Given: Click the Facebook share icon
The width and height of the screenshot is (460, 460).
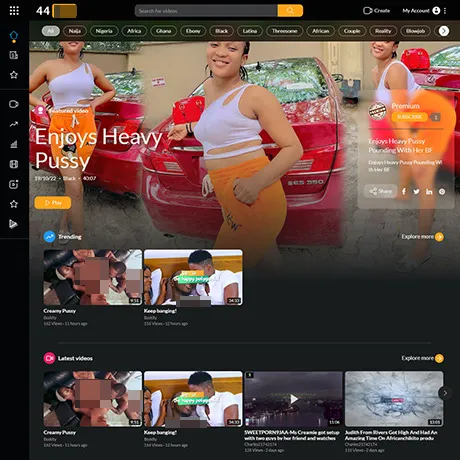Looking at the screenshot, I should (404, 191).
